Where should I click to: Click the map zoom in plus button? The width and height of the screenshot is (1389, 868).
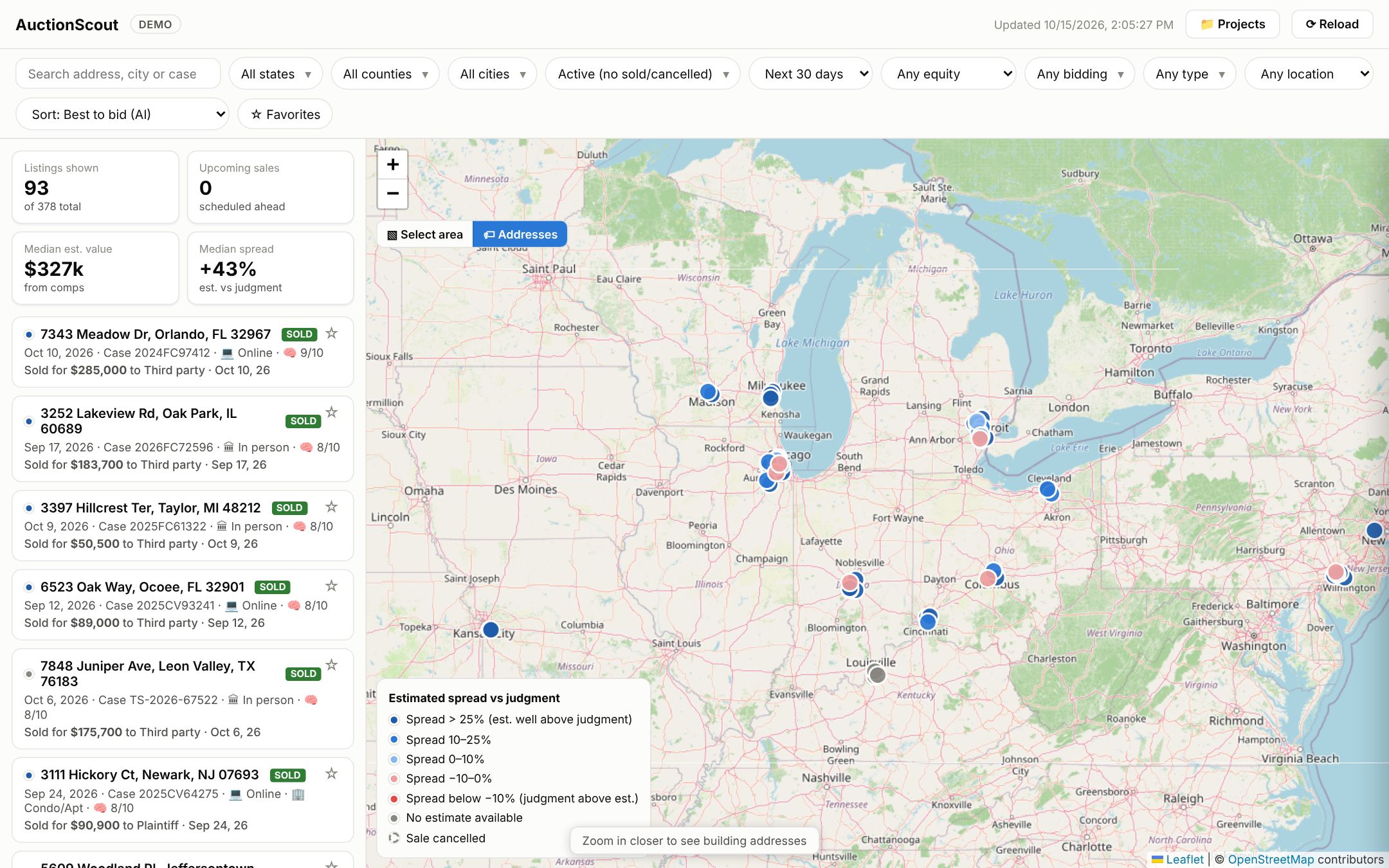point(392,165)
